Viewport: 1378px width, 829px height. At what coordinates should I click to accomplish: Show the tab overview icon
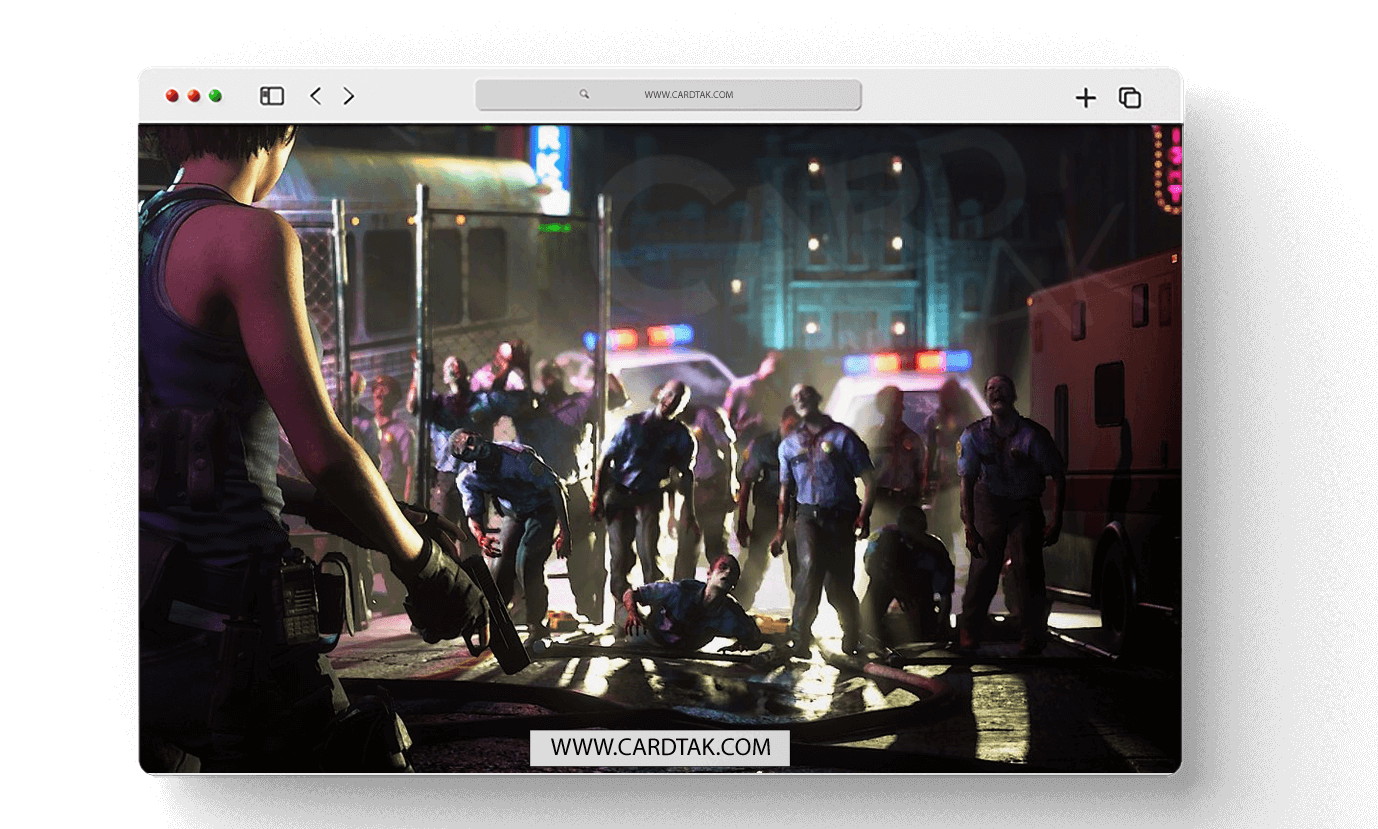click(x=1130, y=97)
